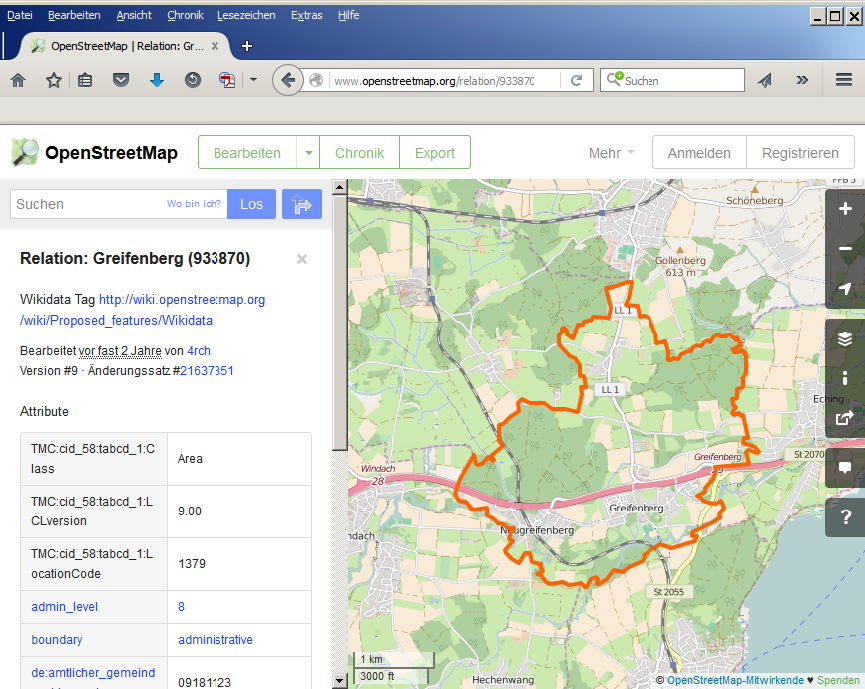Close the Relation Greifenberg sidebar
This screenshot has height=689, width=865.
pyautogui.click(x=302, y=259)
